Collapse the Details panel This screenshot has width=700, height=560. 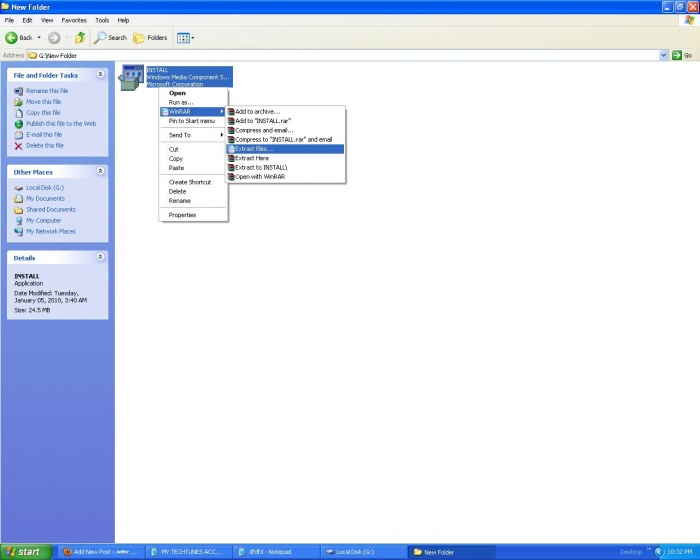coord(100,257)
